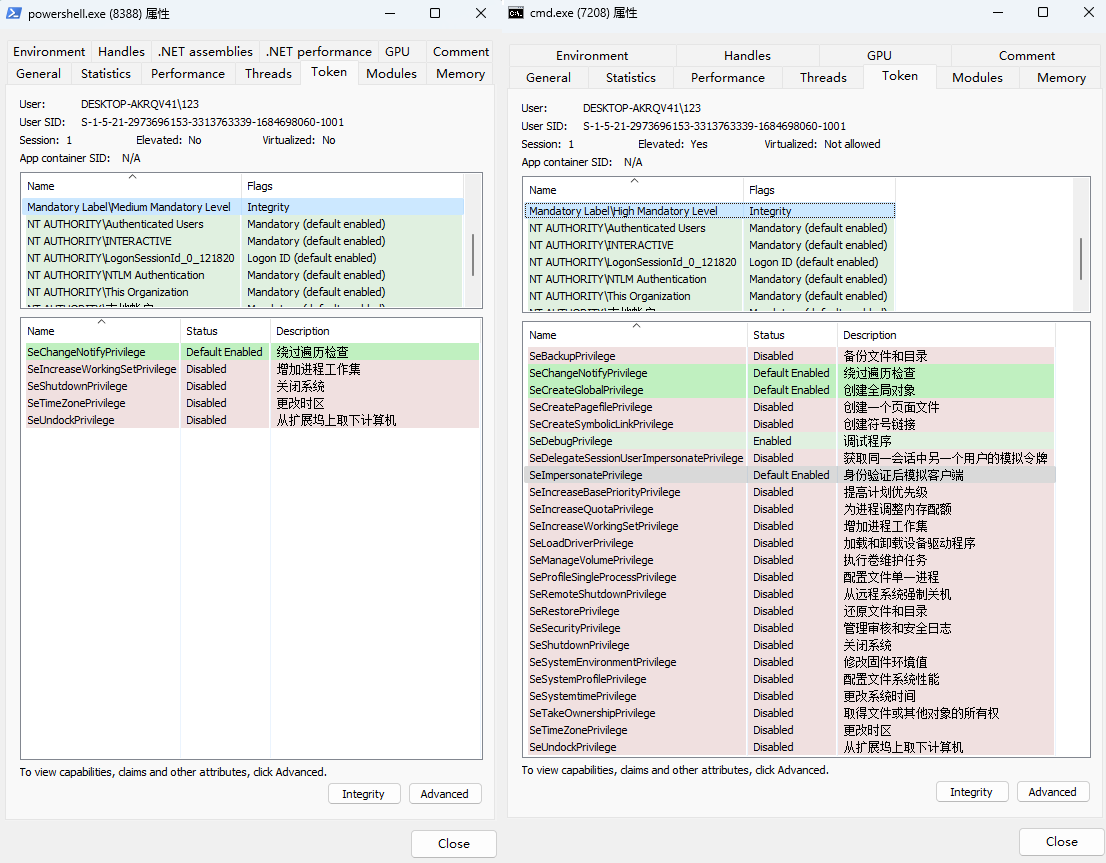This screenshot has height=863, width=1106.
Task: Open Environment tab in powershell.exe window
Action: (49, 52)
